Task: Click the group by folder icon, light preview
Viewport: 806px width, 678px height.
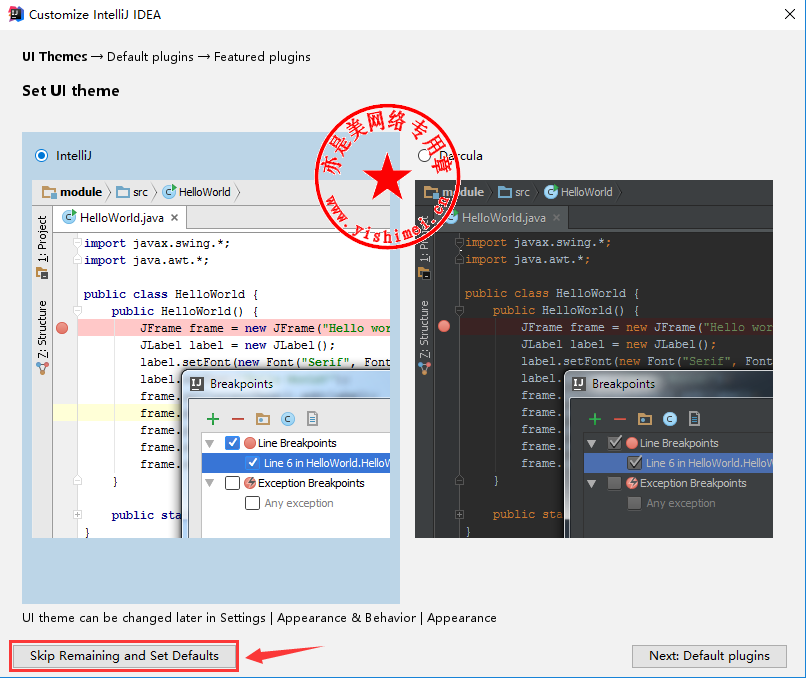Action: 263,419
